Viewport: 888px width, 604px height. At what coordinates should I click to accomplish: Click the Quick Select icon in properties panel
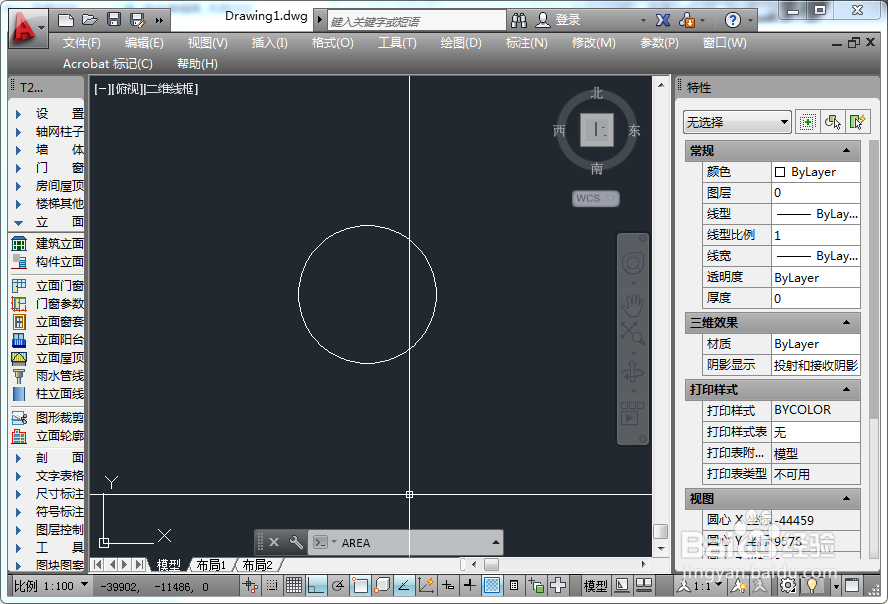tap(857, 122)
